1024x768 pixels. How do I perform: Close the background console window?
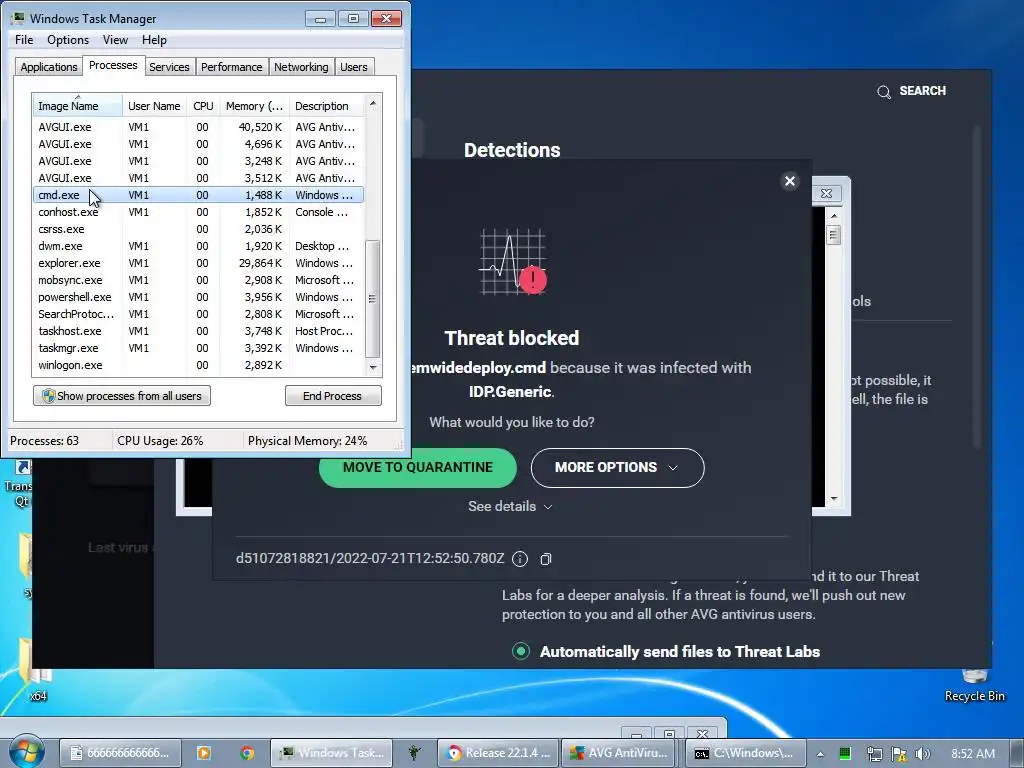[826, 193]
